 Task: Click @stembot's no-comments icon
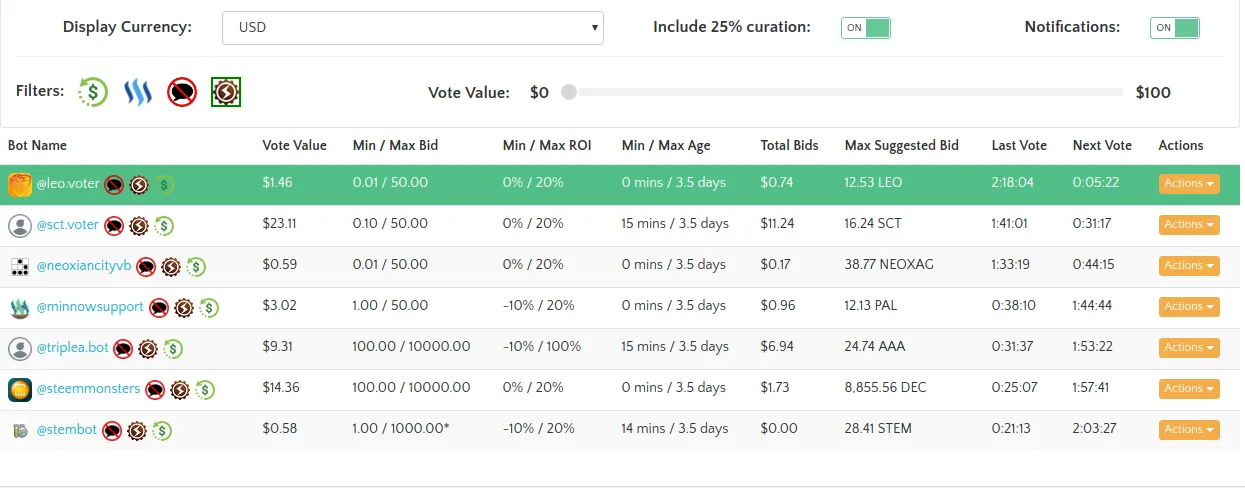[x=112, y=430]
